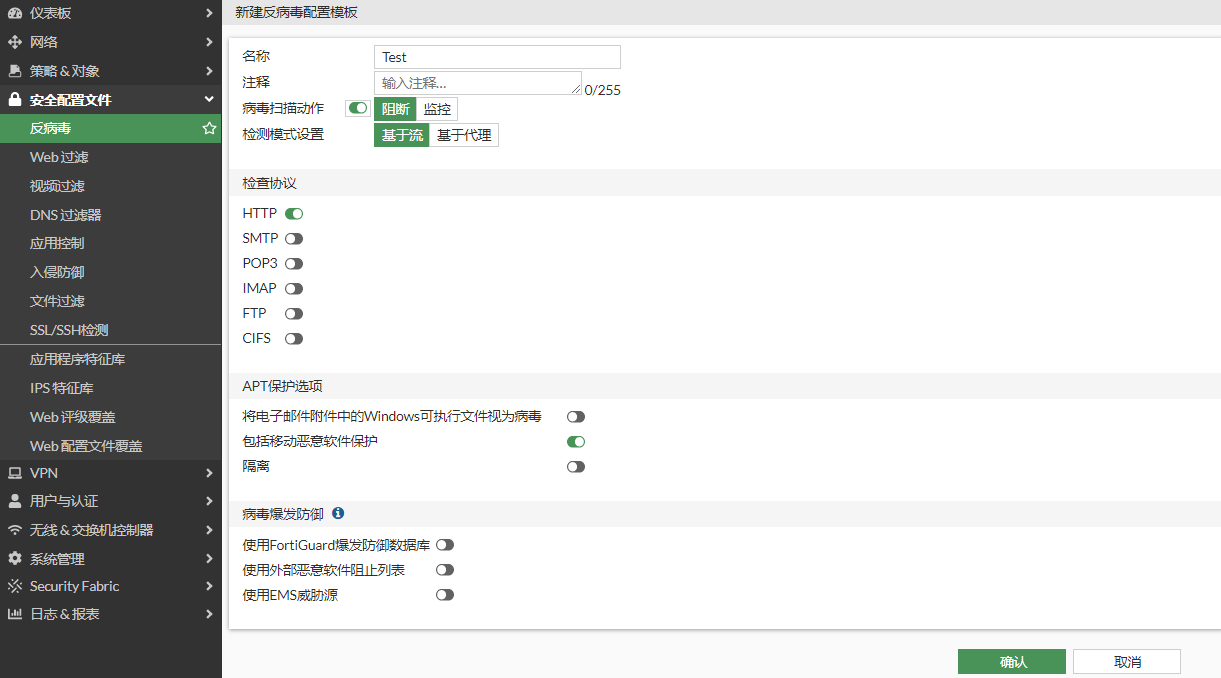The image size is (1221, 678).
Task: Click the info icon next to 病毒爆发防御
Action: (x=338, y=513)
